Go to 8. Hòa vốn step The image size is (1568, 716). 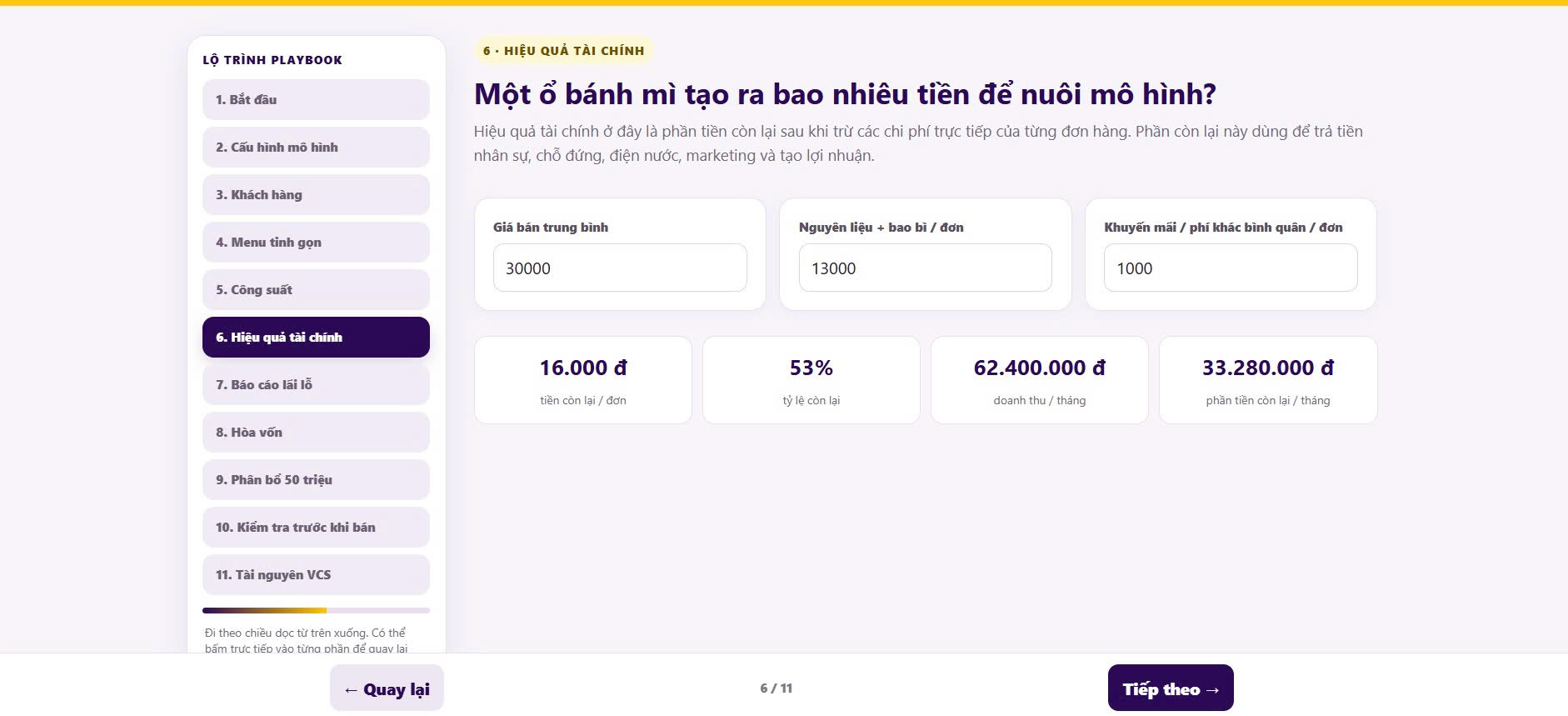[316, 432]
